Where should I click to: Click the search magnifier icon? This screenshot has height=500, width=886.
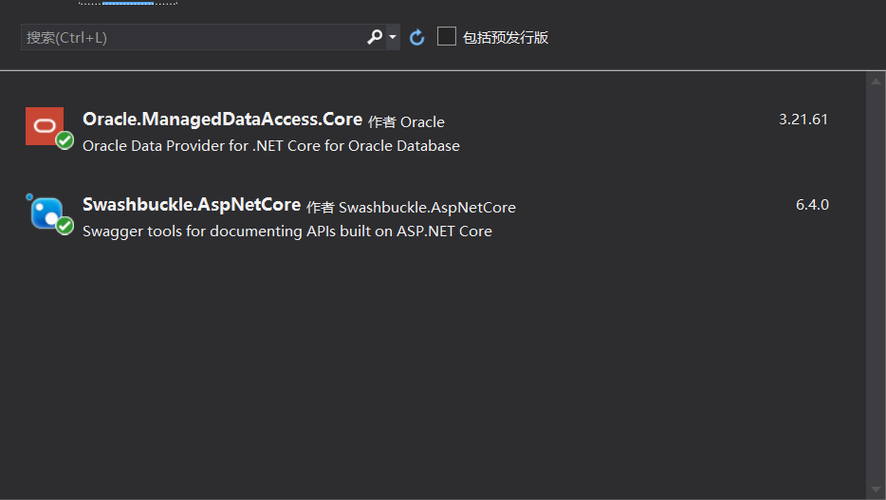tap(375, 37)
